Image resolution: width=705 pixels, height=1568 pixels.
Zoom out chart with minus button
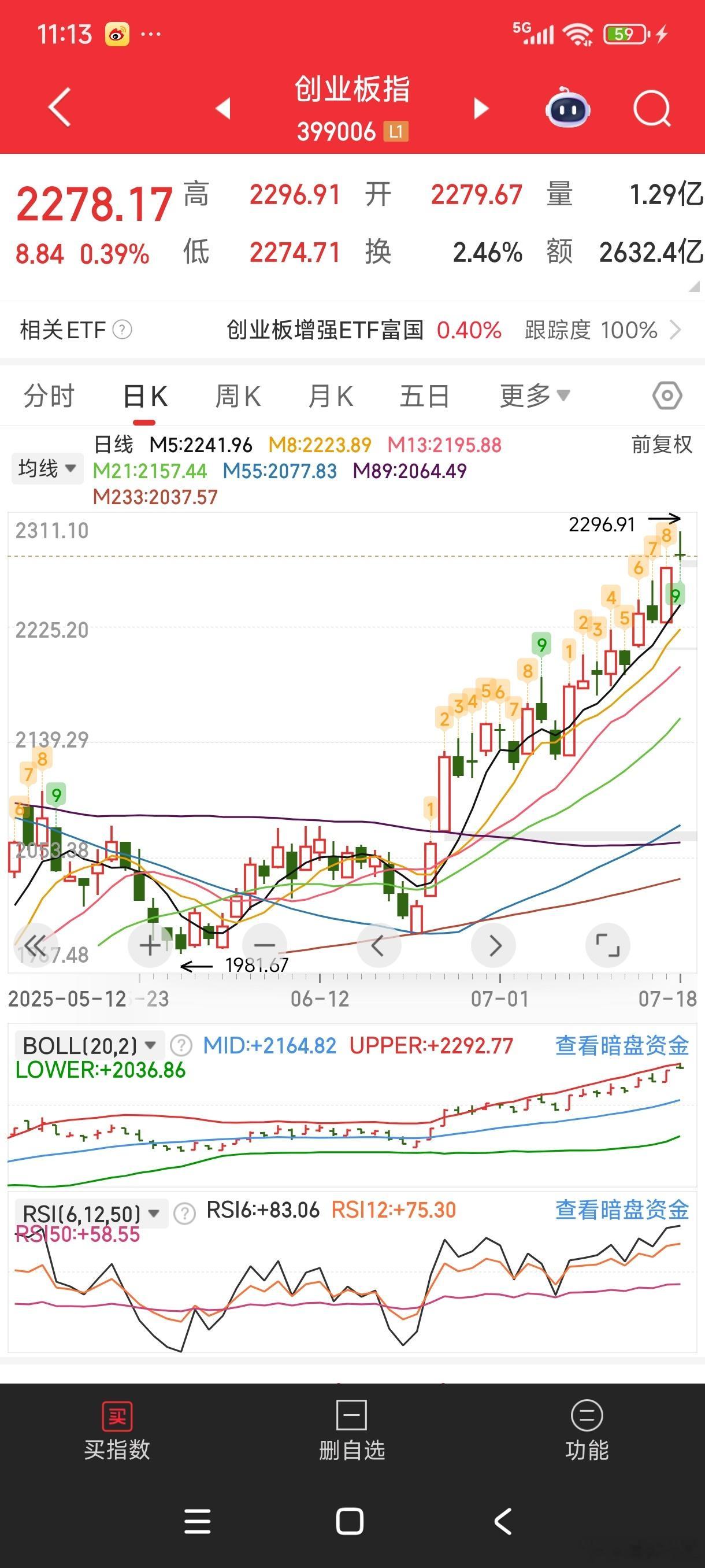pyautogui.click(x=265, y=946)
